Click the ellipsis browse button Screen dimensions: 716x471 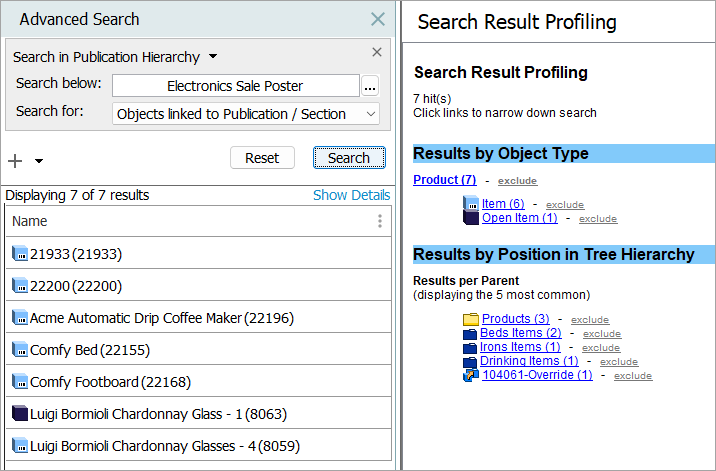point(370,87)
